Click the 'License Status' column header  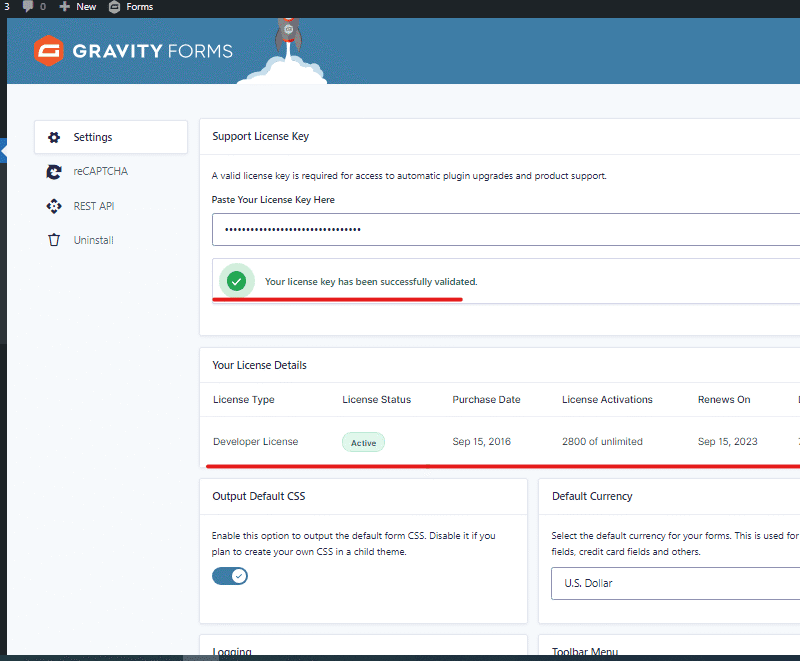pyautogui.click(x=377, y=400)
